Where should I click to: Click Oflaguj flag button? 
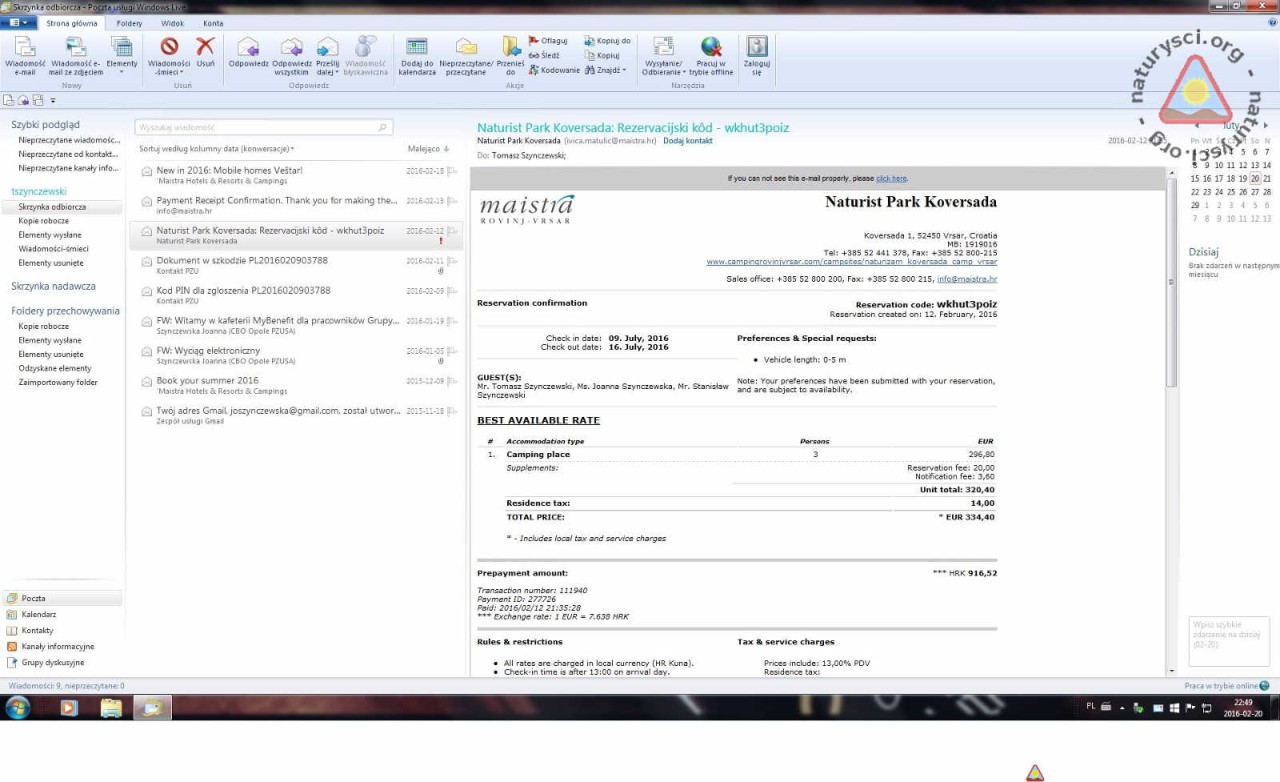tap(548, 41)
